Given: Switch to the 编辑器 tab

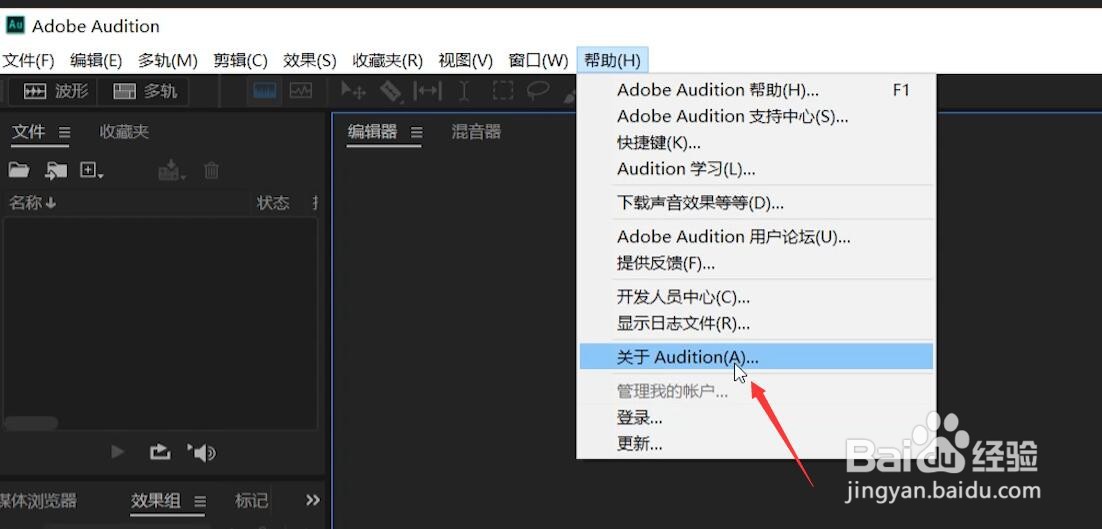Looking at the screenshot, I should (372, 131).
